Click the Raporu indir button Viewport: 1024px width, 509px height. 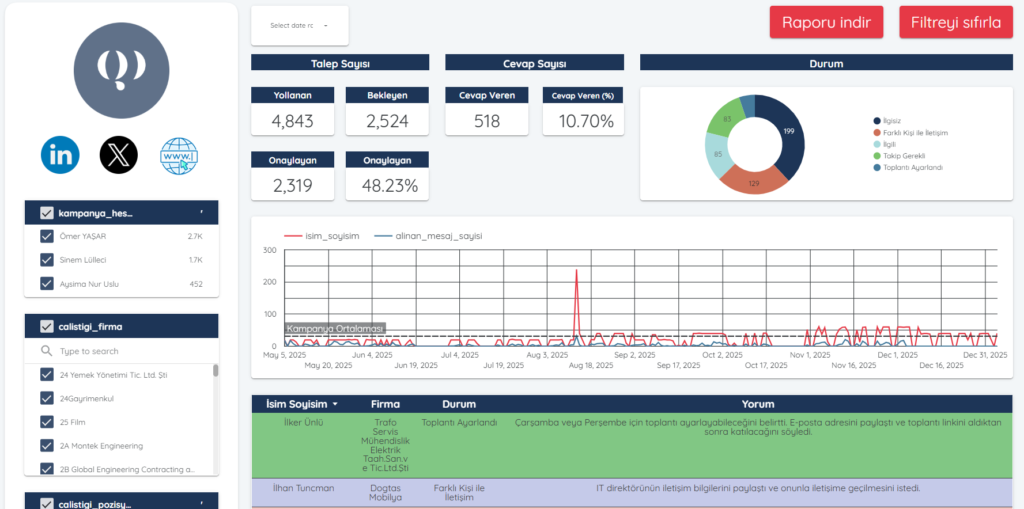[x=826, y=22]
